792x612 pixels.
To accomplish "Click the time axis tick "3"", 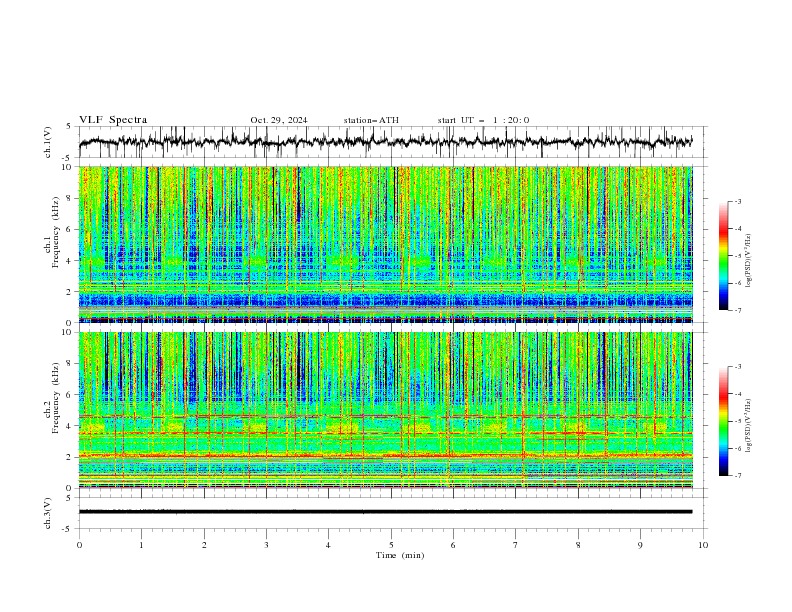I will (x=266, y=545).
